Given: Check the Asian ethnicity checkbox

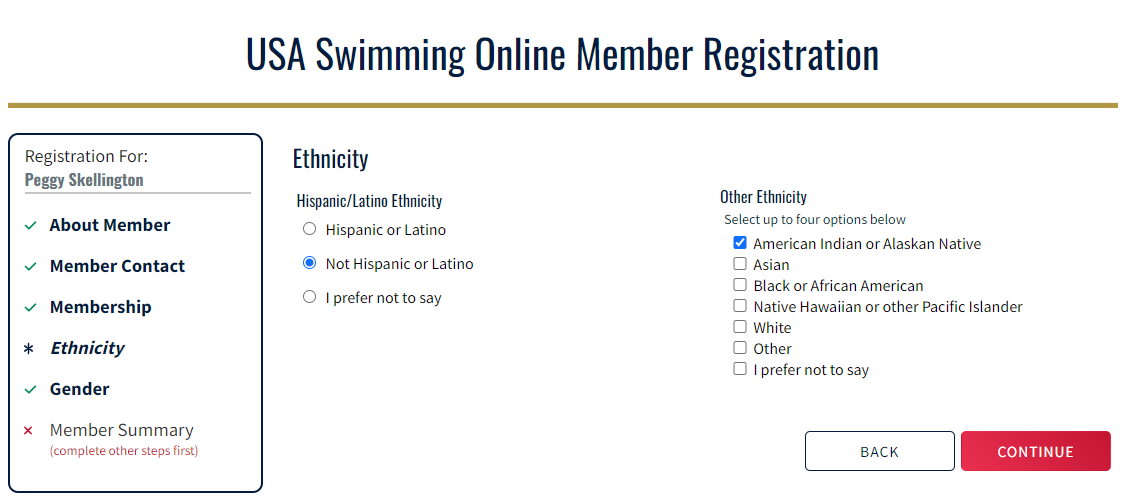Looking at the screenshot, I should pyautogui.click(x=740, y=264).
